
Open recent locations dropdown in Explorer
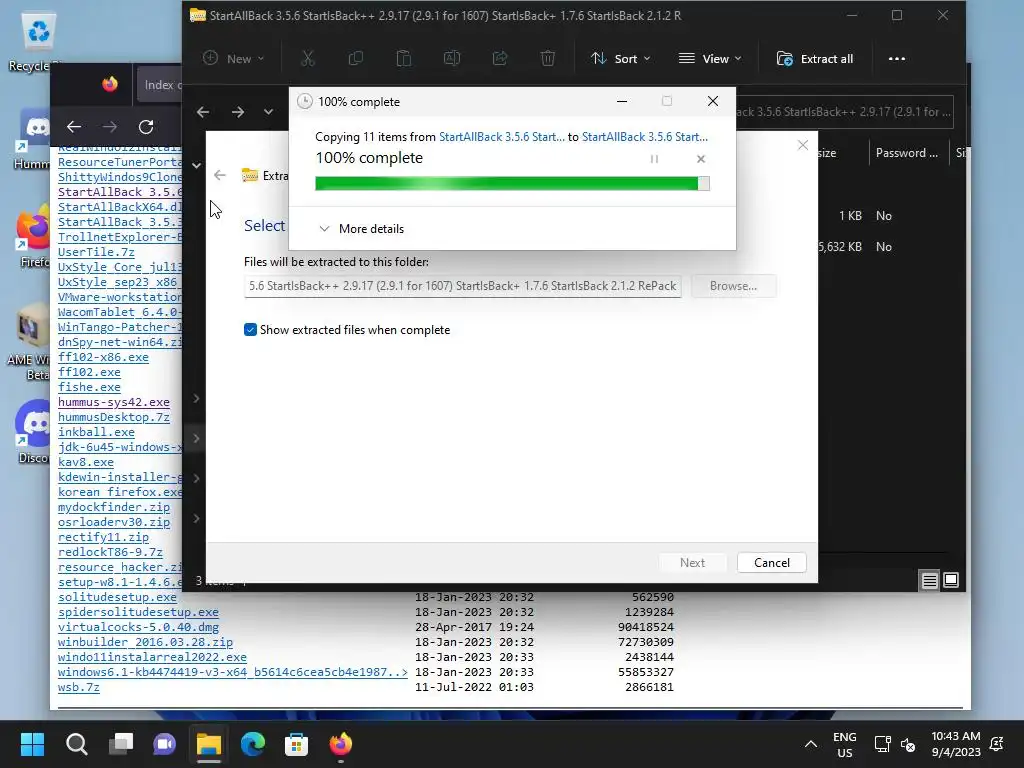pyautogui.click(x=268, y=112)
